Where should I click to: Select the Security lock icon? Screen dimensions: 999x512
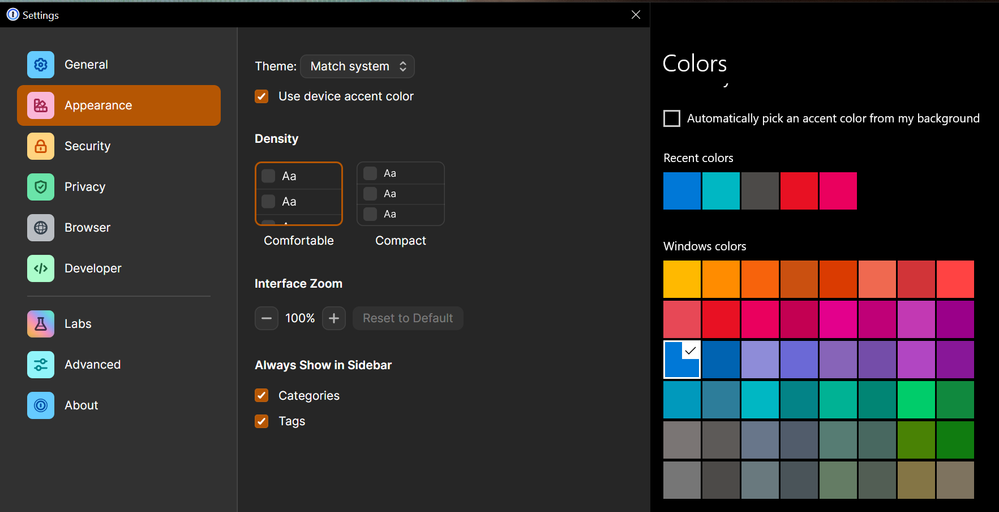point(41,146)
